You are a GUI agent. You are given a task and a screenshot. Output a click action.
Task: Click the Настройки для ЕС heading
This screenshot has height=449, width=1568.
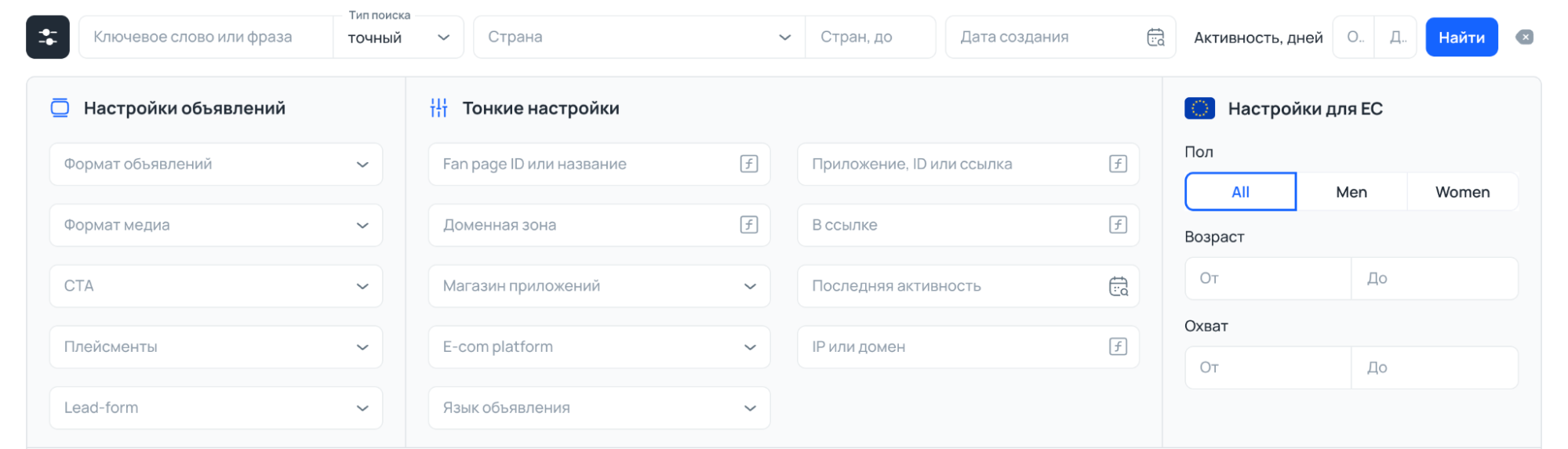[1305, 109]
